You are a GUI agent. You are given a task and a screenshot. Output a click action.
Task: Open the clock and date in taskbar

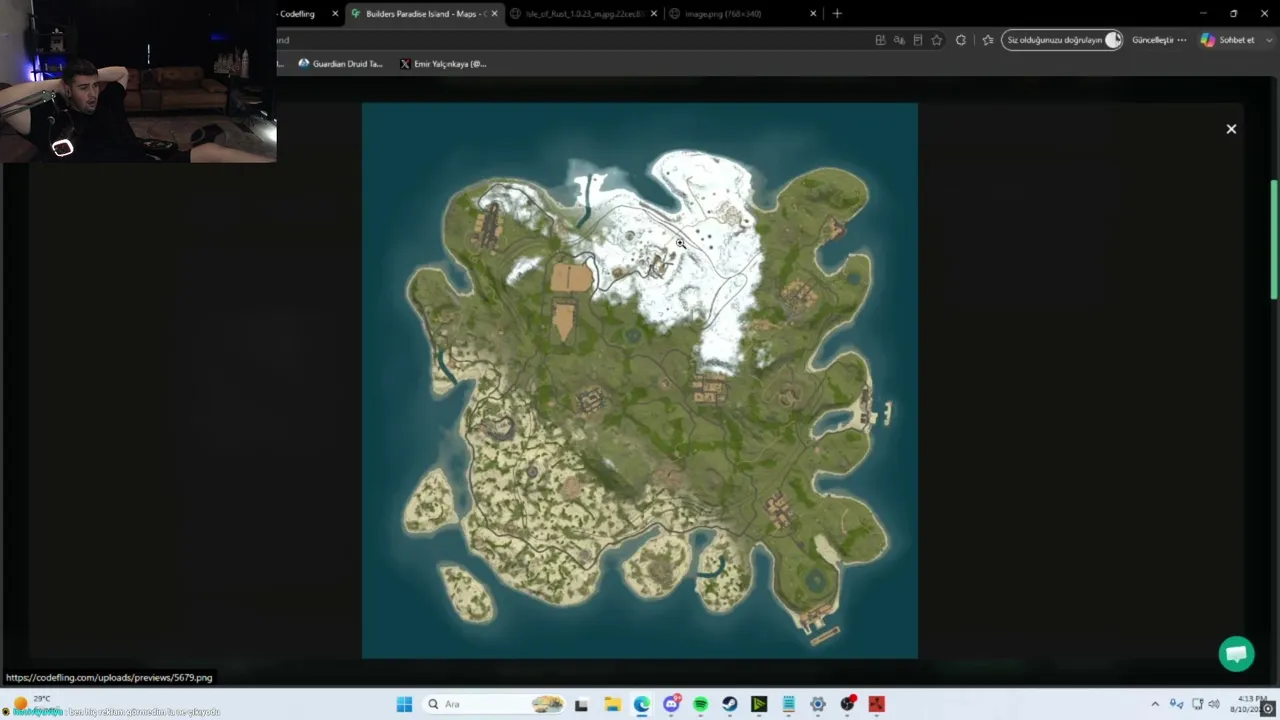pos(1248,704)
